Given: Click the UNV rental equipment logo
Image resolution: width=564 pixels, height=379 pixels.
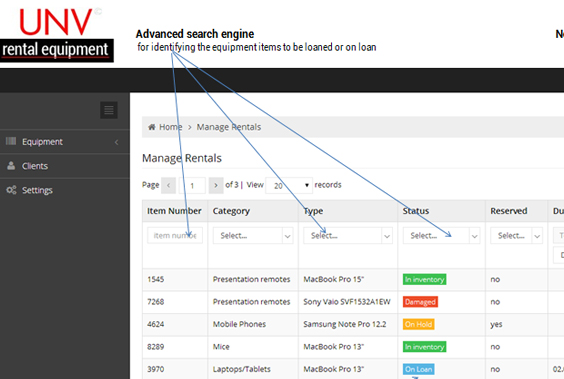Looking at the screenshot, I should point(57,34).
